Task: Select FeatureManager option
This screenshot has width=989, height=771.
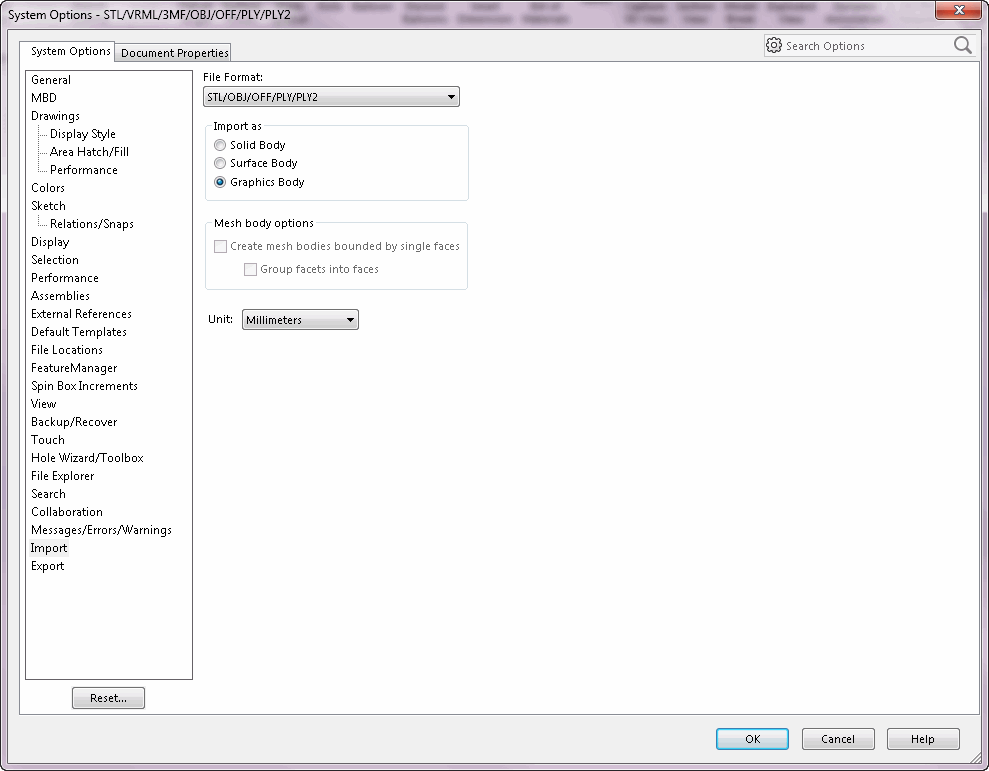Action: click(74, 368)
